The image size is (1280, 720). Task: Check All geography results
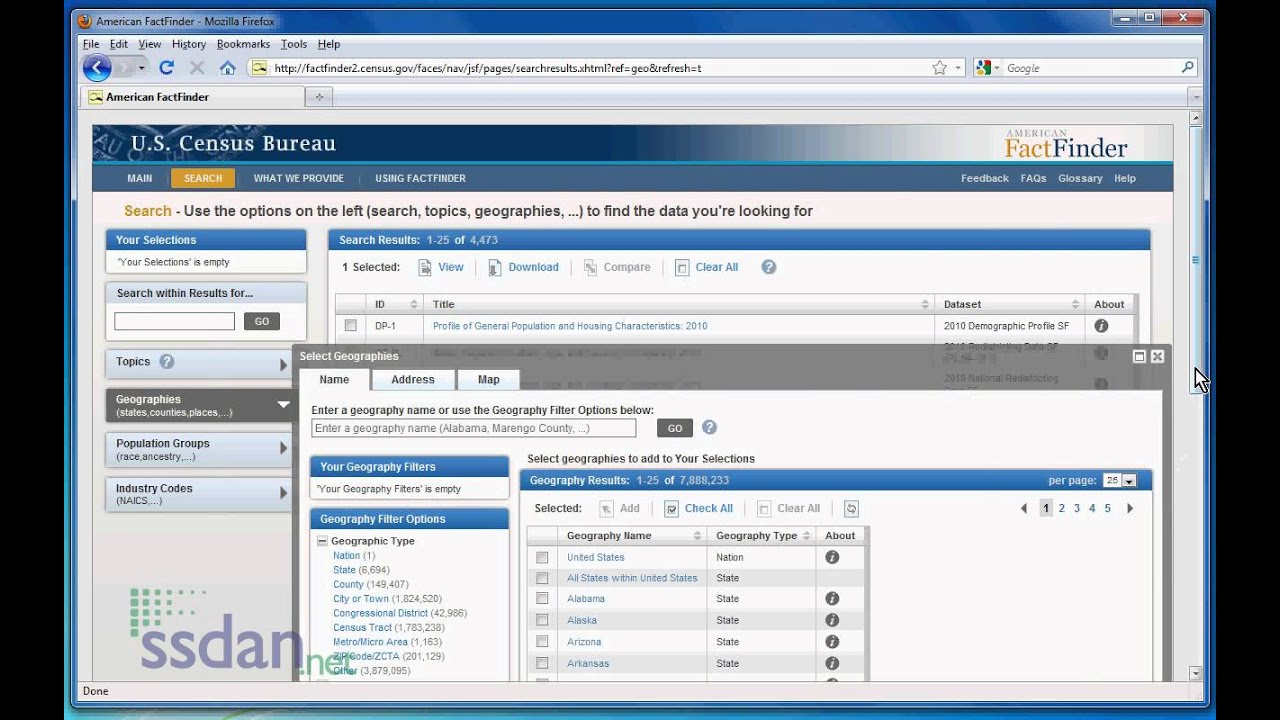[x=698, y=508]
